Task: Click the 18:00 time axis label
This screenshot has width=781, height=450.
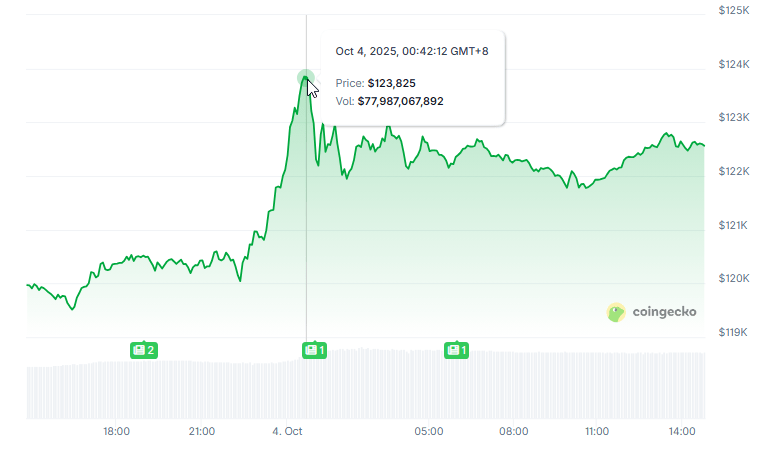Action: 117,431
